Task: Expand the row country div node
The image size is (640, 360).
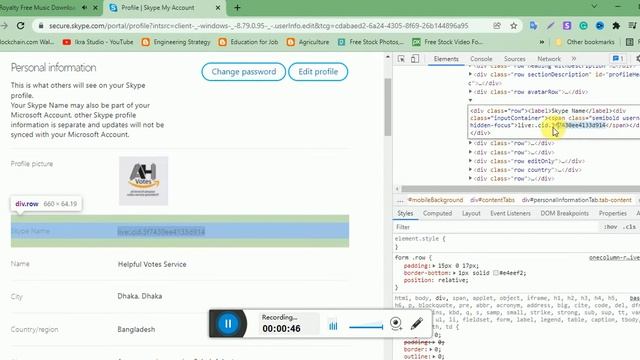Action: (x=470, y=170)
